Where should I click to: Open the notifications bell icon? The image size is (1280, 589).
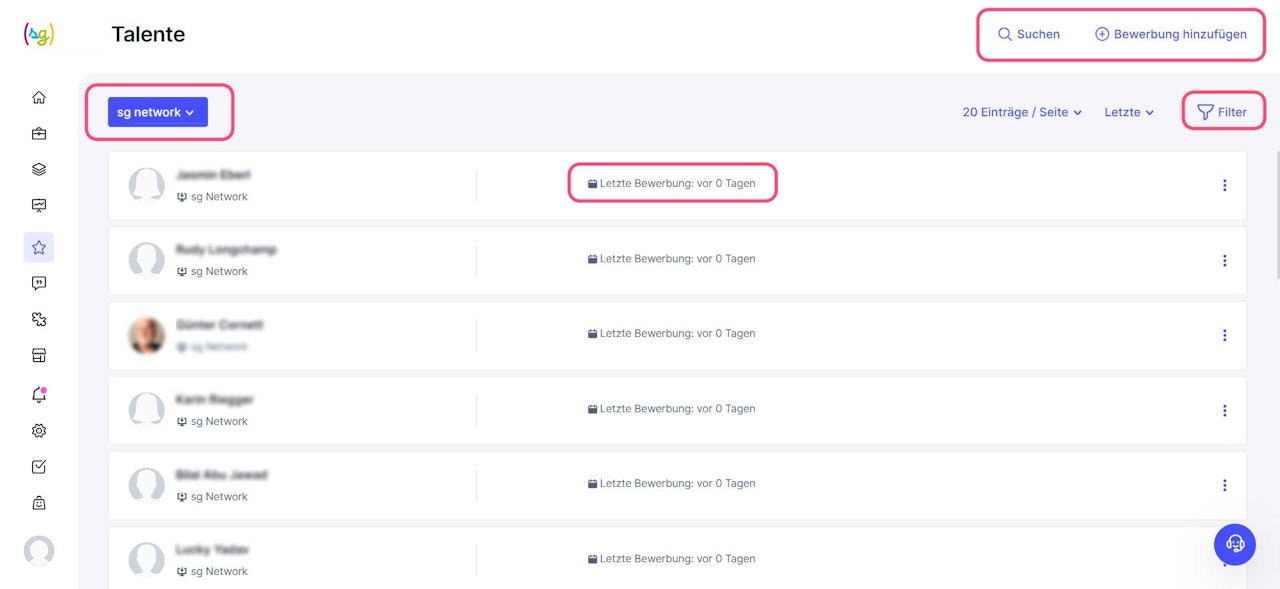pos(39,395)
